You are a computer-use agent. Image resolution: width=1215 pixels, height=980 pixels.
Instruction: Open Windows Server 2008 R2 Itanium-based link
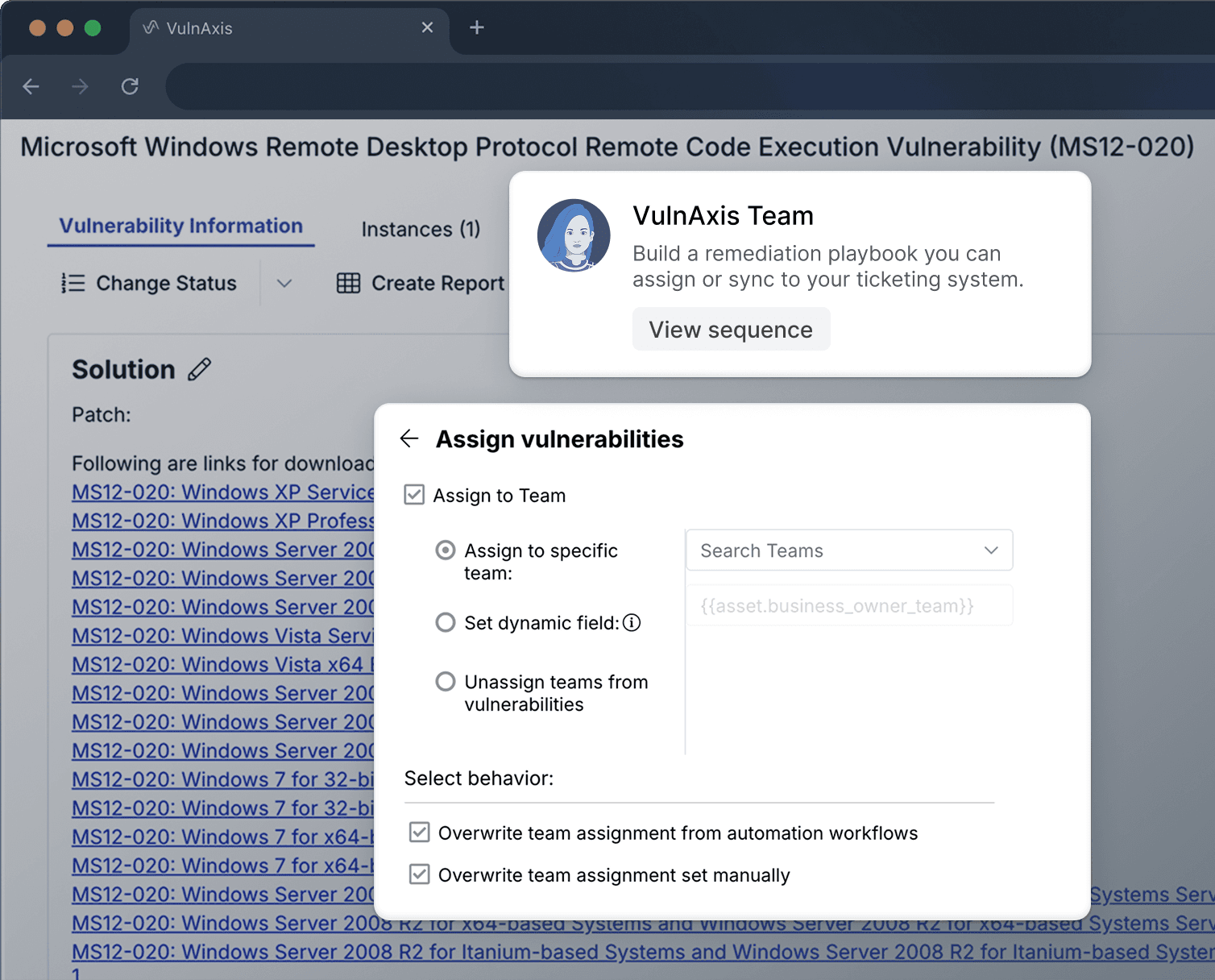pyautogui.click(x=643, y=953)
